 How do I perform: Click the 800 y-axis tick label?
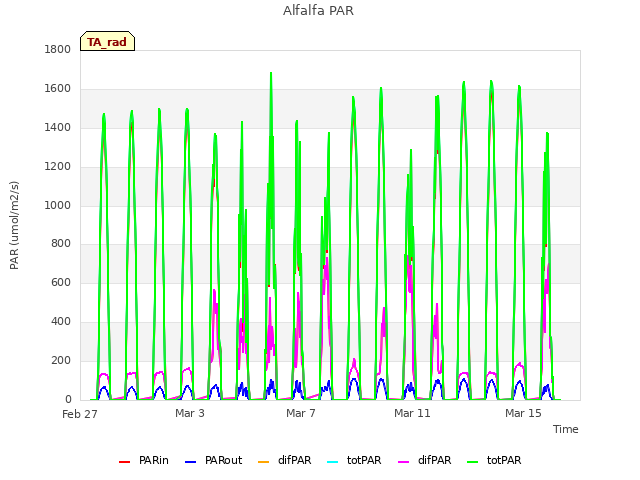point(61,244)
